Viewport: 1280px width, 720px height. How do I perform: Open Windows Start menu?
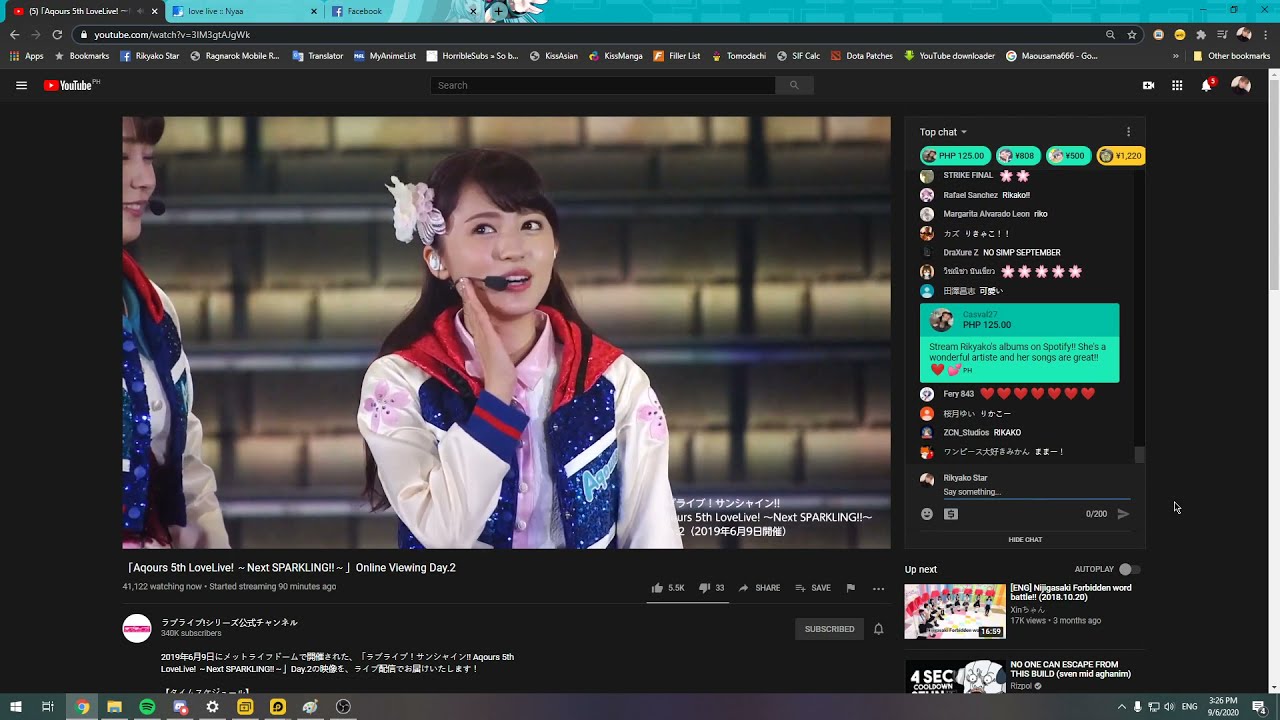click(16, 707)
